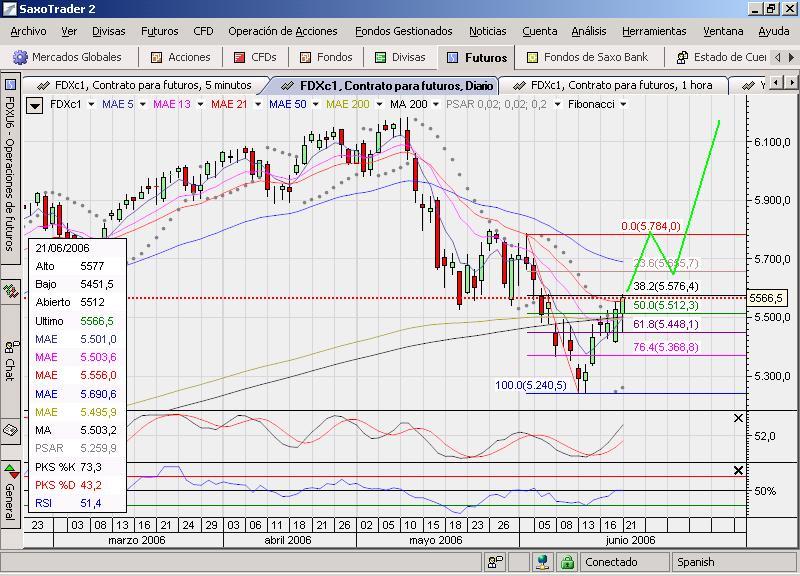Viewport: 800px width, 576px height.
Task: Open the Análisis menu
Action: coord(589,32)
